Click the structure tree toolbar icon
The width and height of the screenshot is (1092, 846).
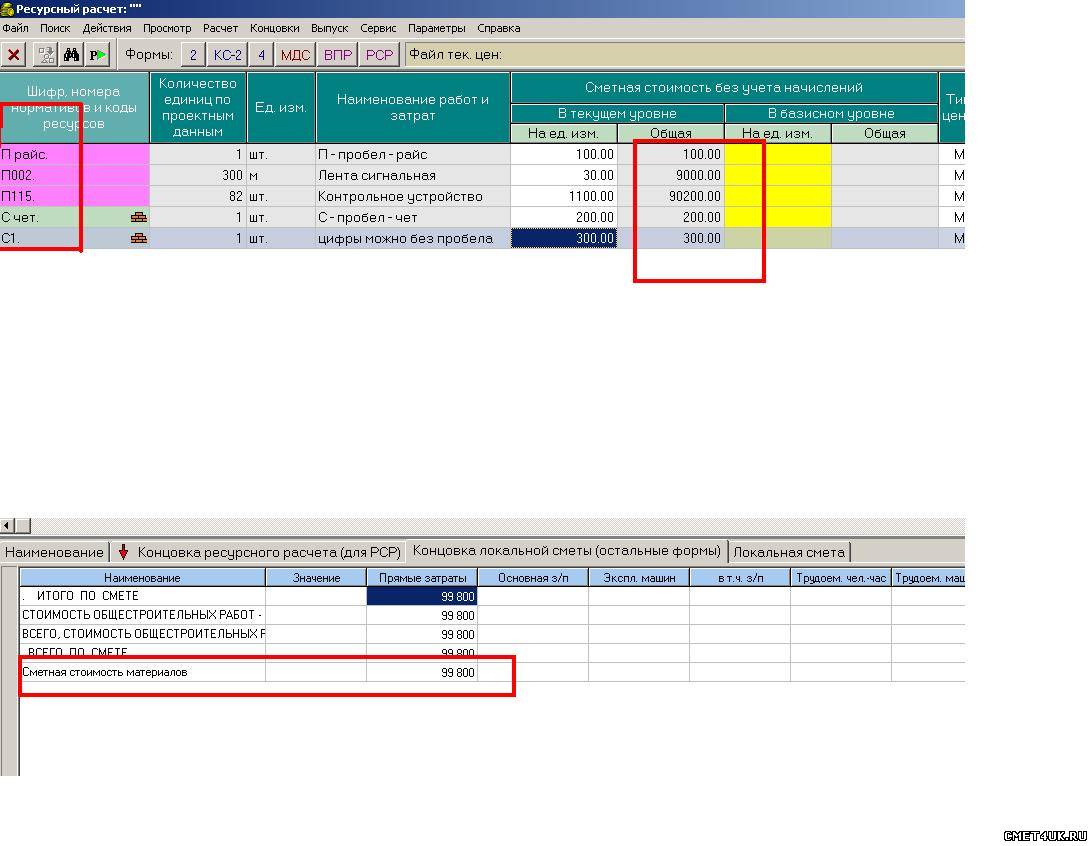[46, 55]
